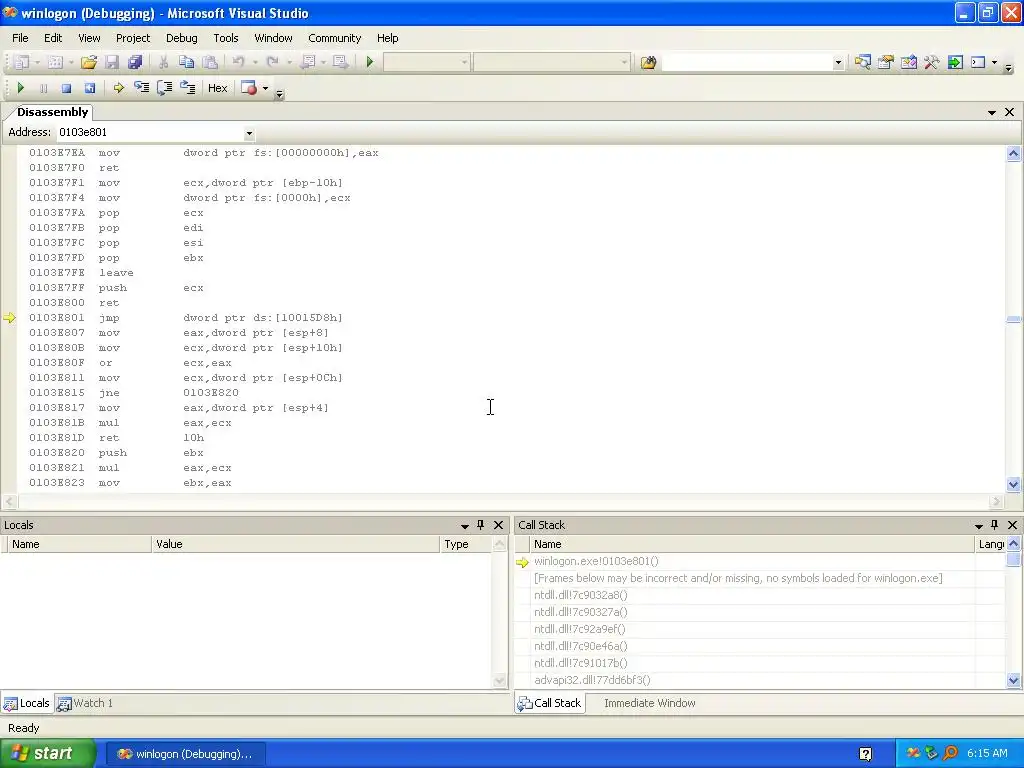Click the Step Into icon
The height and width of the screenshot is (768, 1024).
141,88
